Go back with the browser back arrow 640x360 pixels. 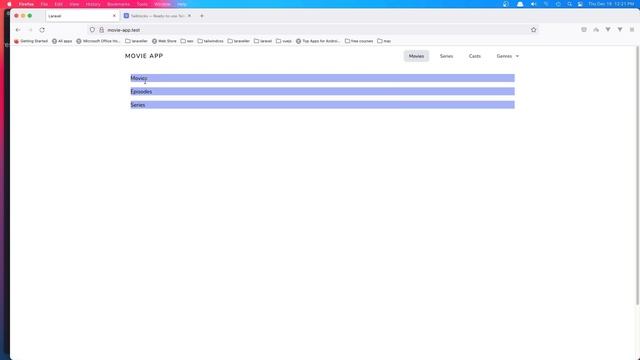click(x=18, y=30)
